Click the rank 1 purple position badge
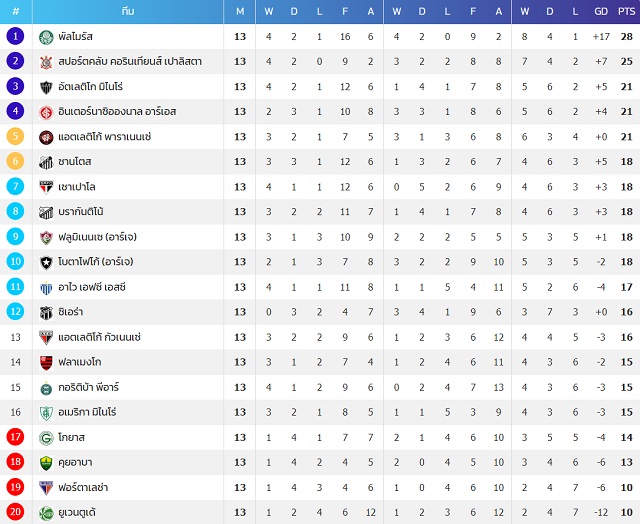The width and height of the screenshot is (640, 524). click(x=16, y=36)
